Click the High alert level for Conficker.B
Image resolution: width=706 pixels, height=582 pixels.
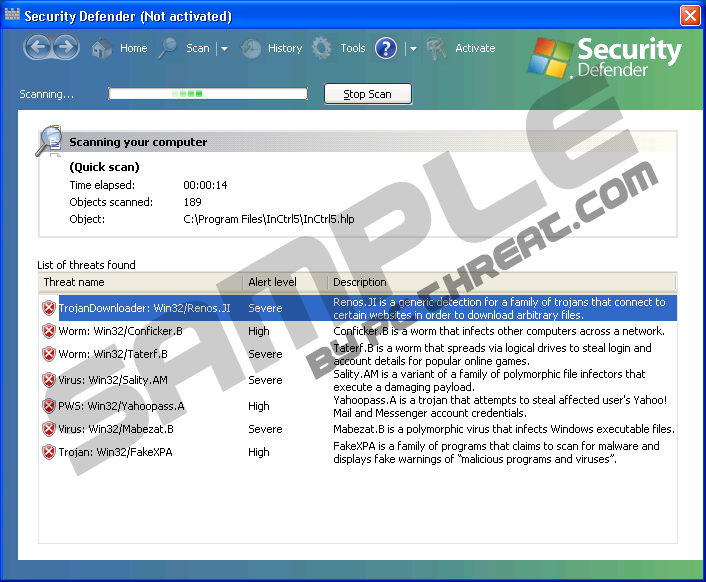(259, 331)
